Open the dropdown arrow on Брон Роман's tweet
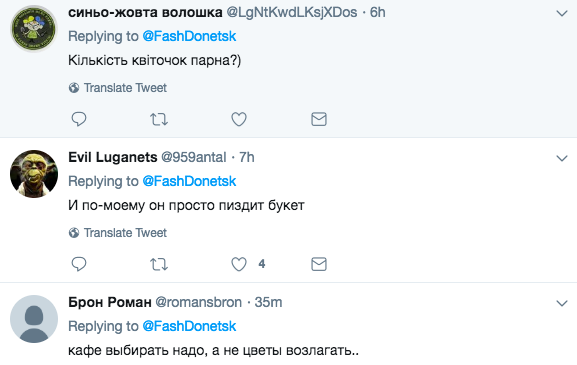 pos(562,304)
